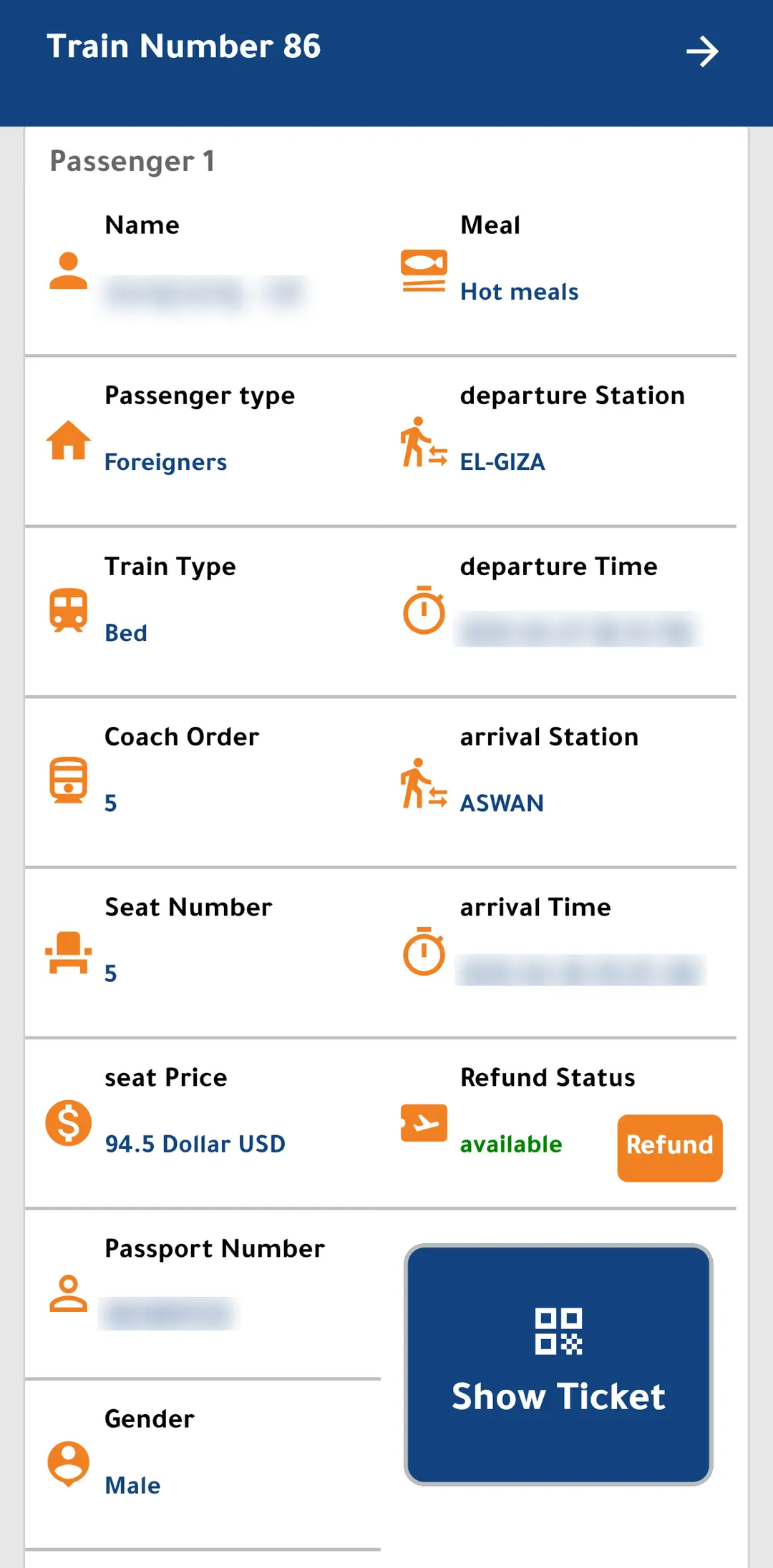Click the meal tray icon
Screen dimensions: 773x1568
coord(424,270)
